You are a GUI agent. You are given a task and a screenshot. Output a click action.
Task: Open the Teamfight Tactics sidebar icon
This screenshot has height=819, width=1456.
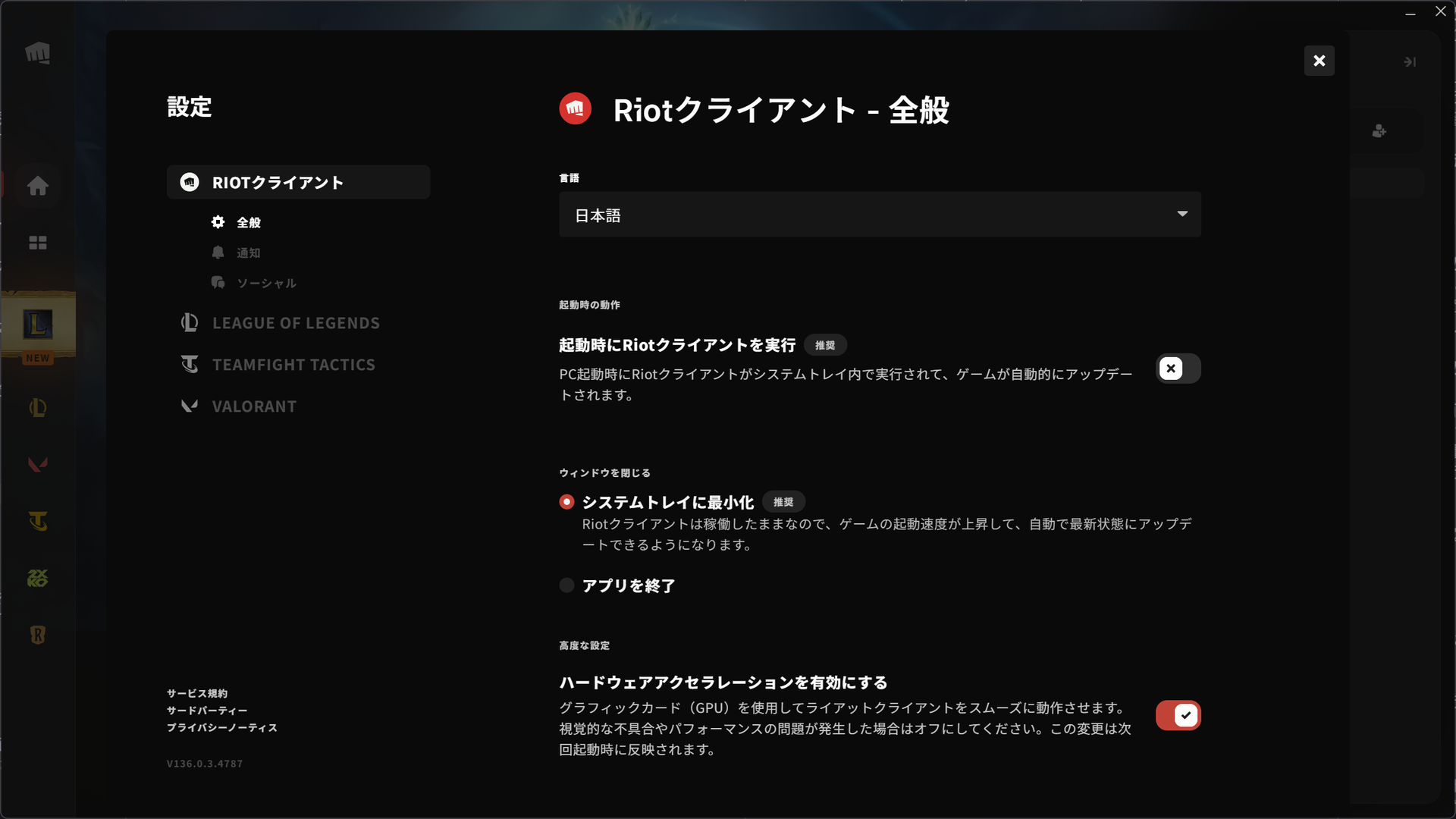click(x=37, y=521)
